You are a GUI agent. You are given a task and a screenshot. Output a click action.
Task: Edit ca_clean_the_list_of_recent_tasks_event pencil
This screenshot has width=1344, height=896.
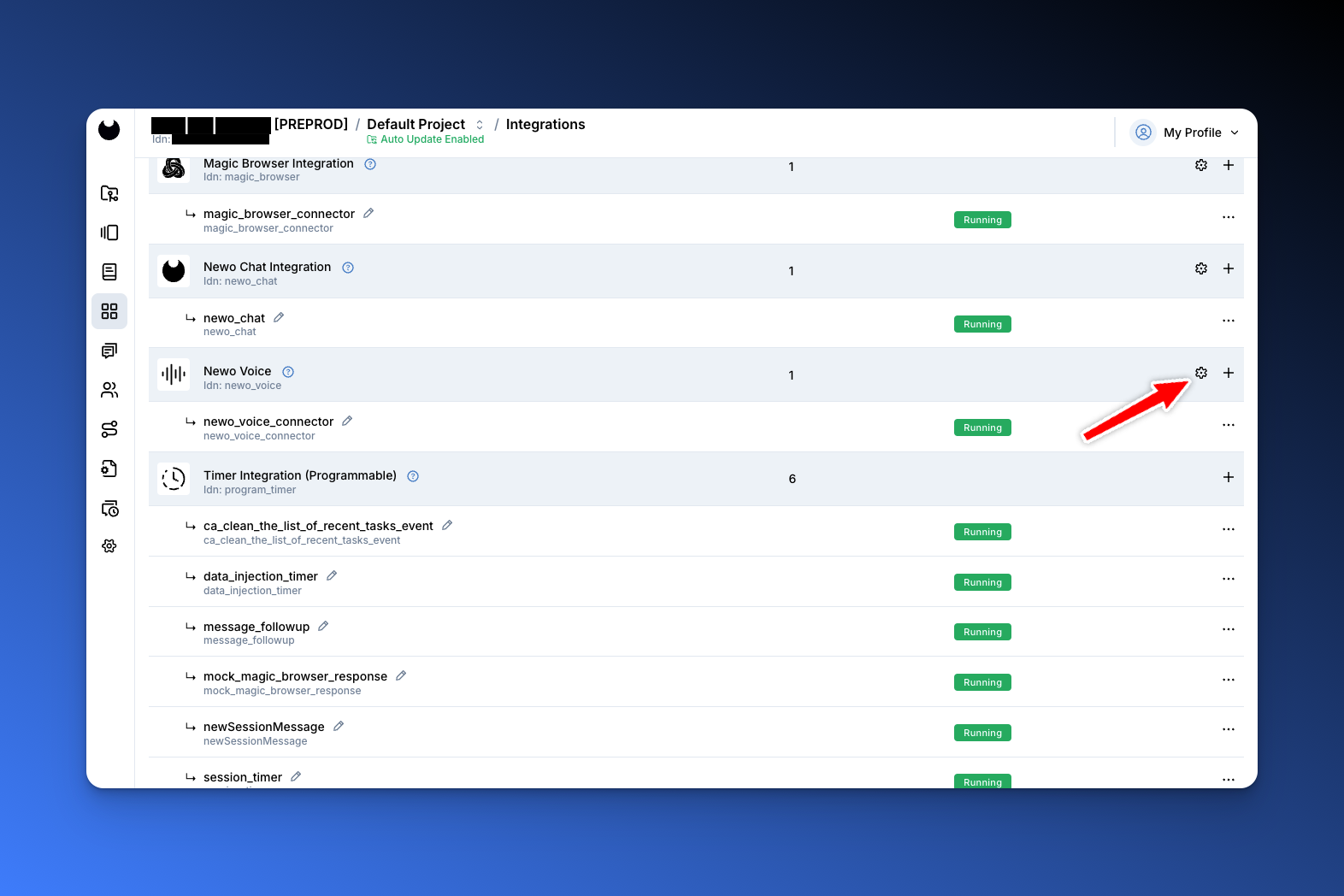coord(447,525)
